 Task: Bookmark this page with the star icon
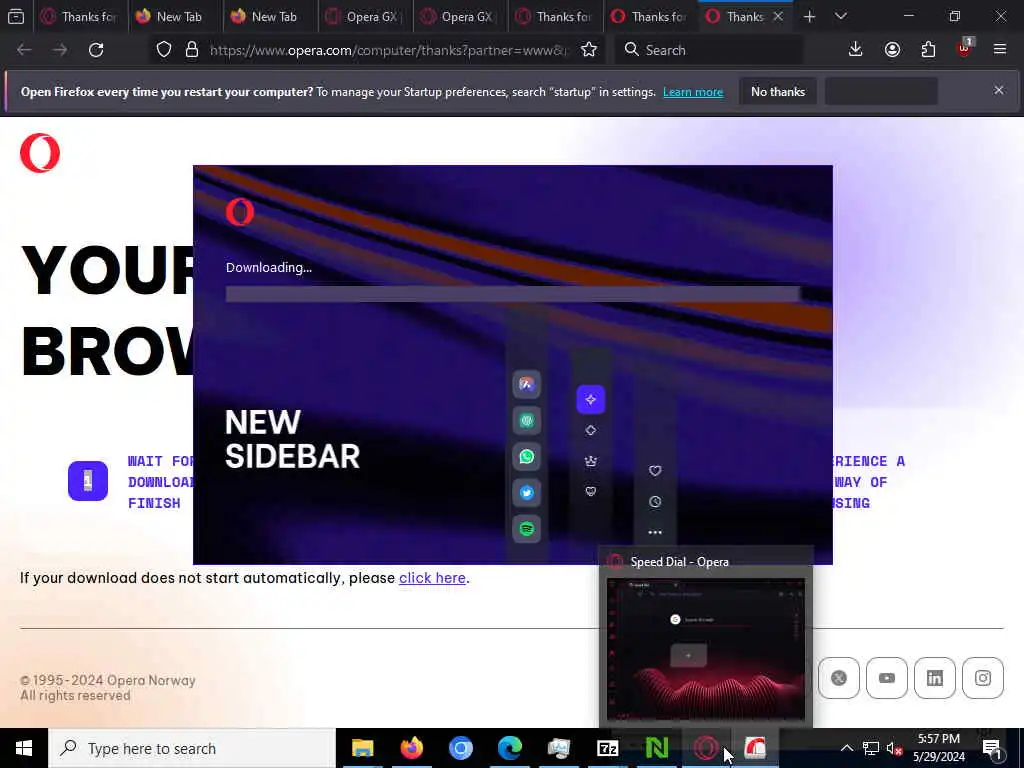tap(589, 50)
